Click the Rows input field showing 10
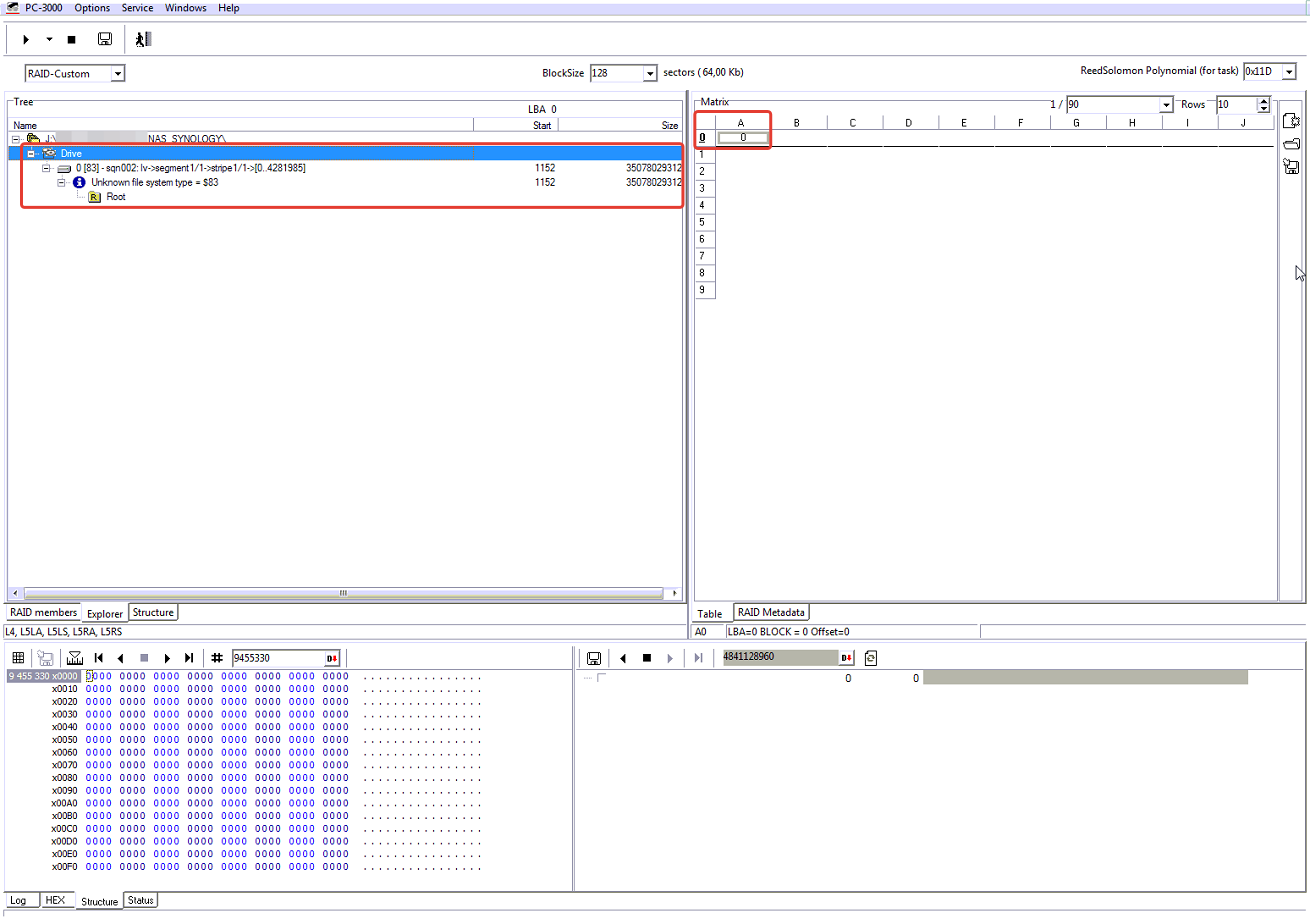This screenshot has width=1310, height=917. (1236, 104)
